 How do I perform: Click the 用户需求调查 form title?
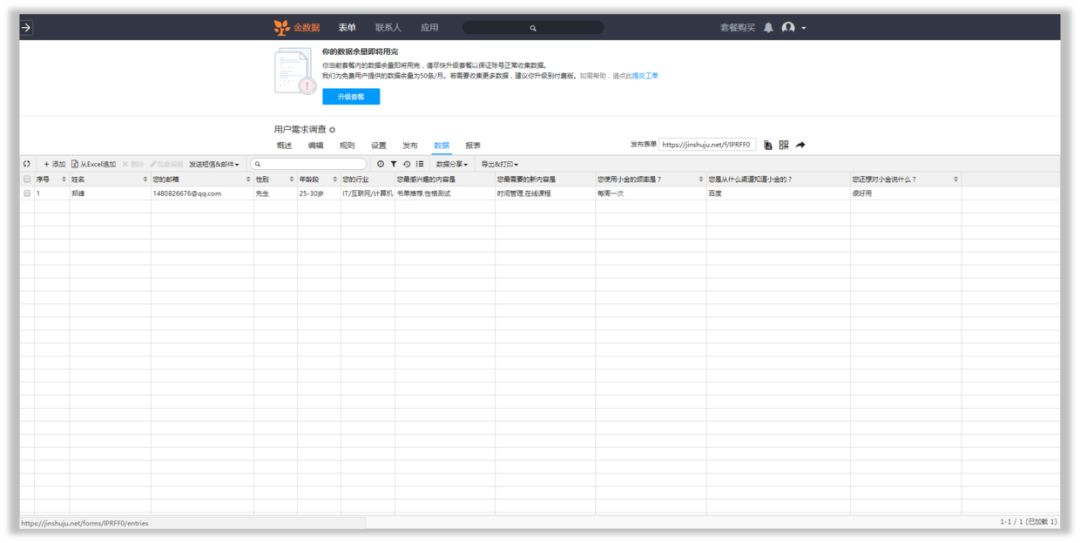point(300,130)
